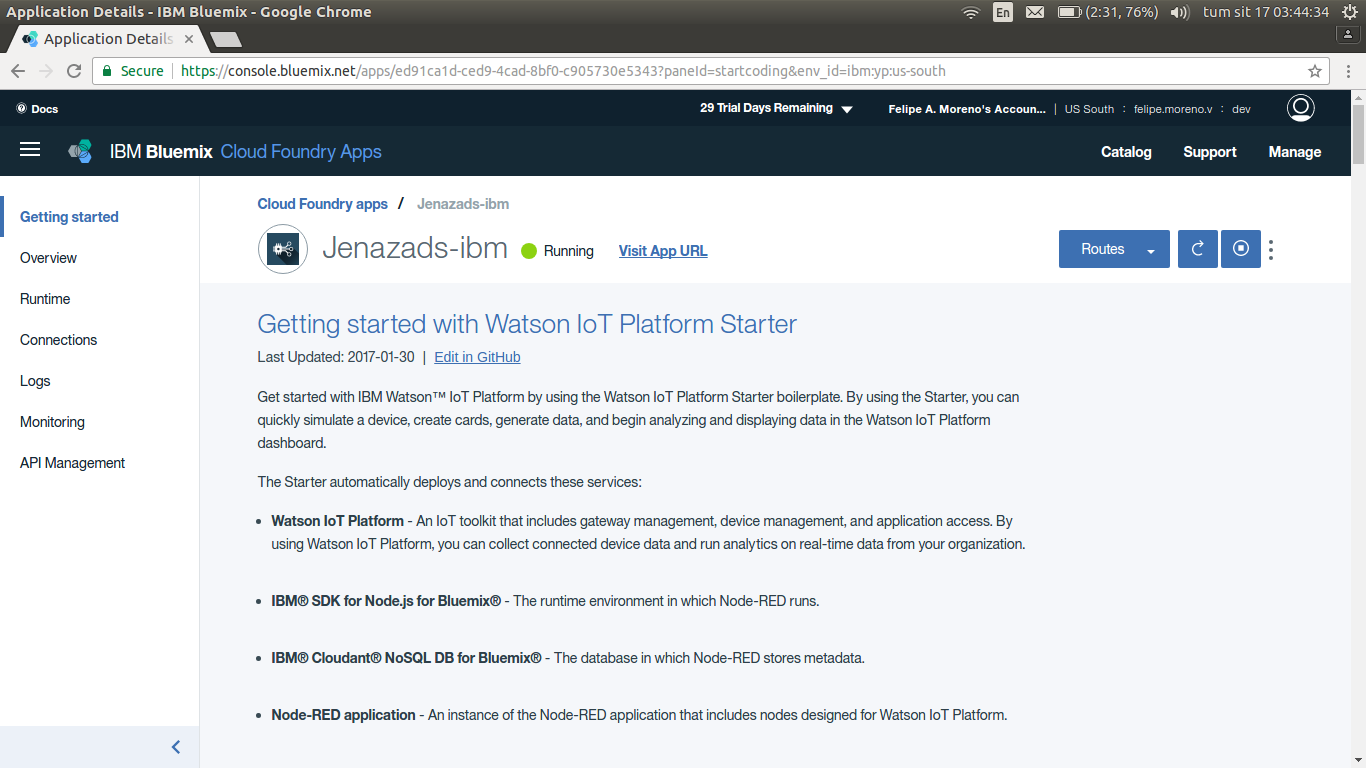Open a new Chrome tab
This screenshot has height=768, width=1366.
tap(226, 40)
